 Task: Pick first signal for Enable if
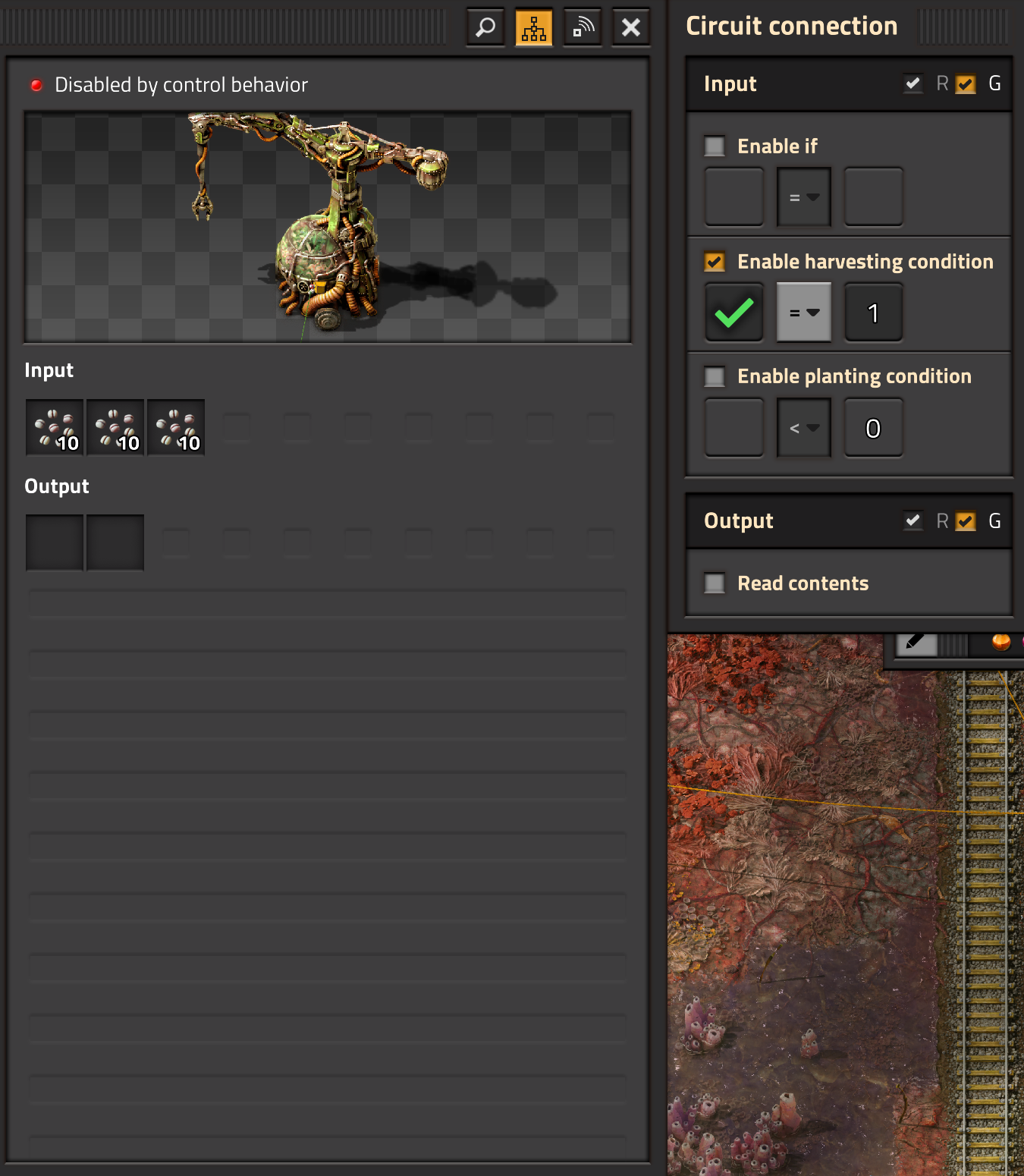pos(734,197)
